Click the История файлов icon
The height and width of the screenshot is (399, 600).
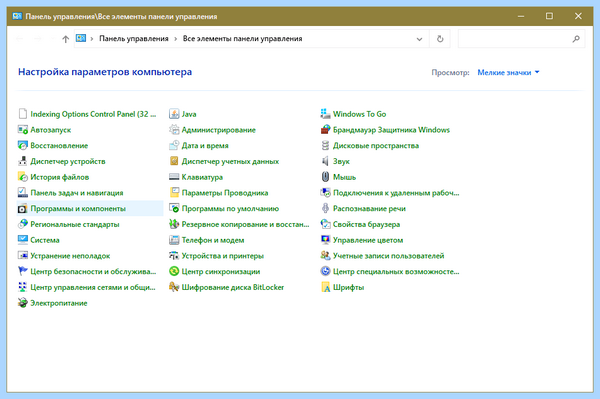(x=23, y=177)
